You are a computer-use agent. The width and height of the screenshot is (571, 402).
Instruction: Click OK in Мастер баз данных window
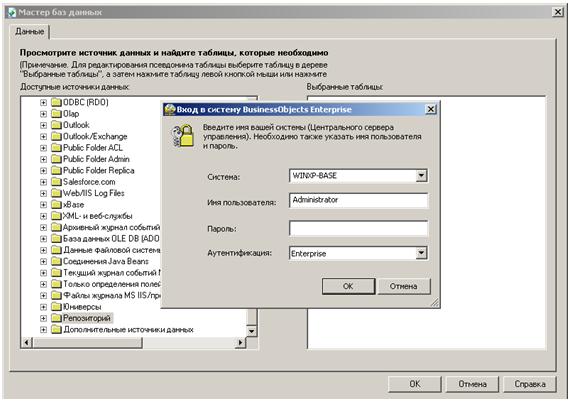click(x=415, y=384)
